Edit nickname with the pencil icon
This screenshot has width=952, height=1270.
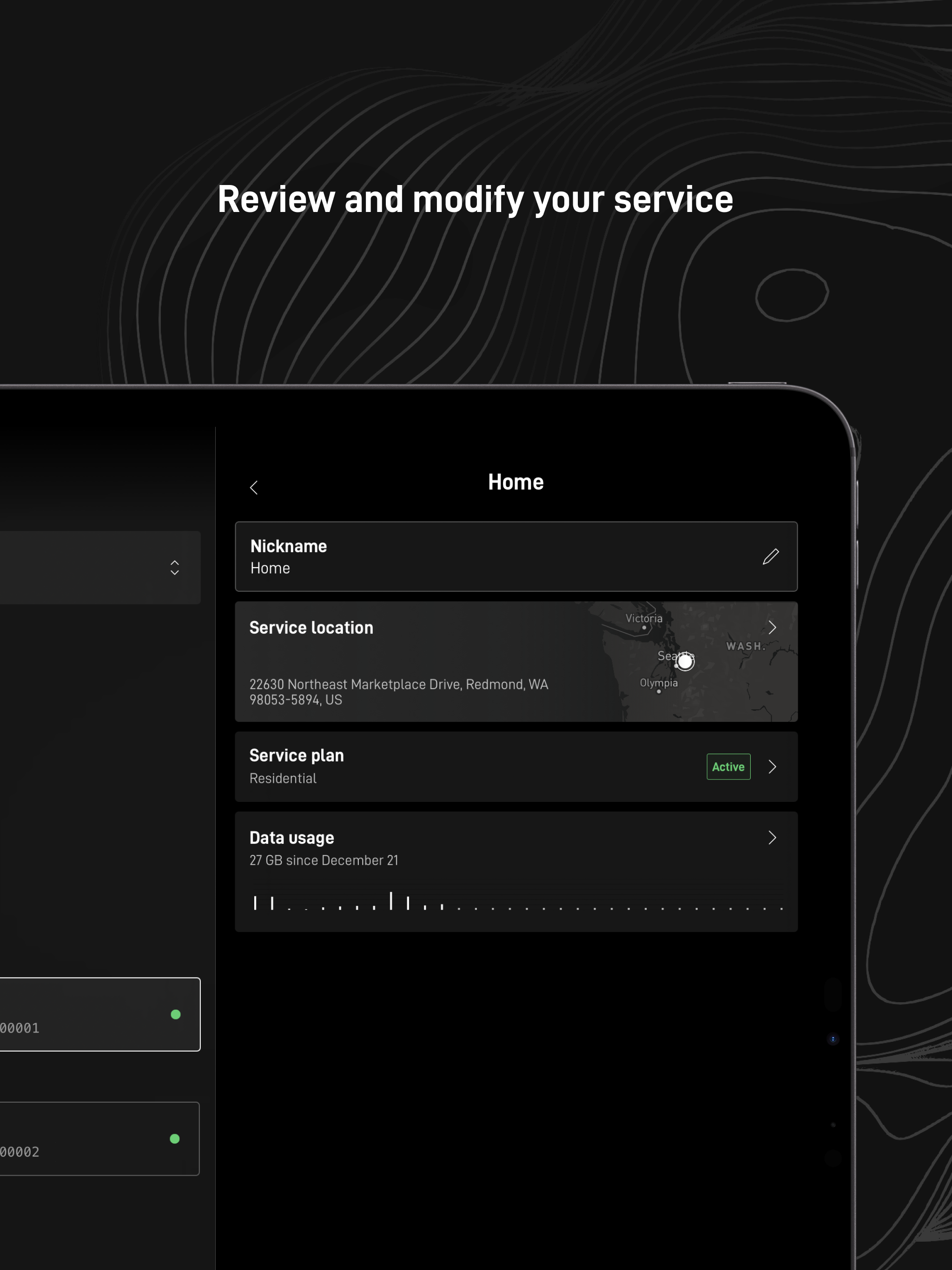771,556
